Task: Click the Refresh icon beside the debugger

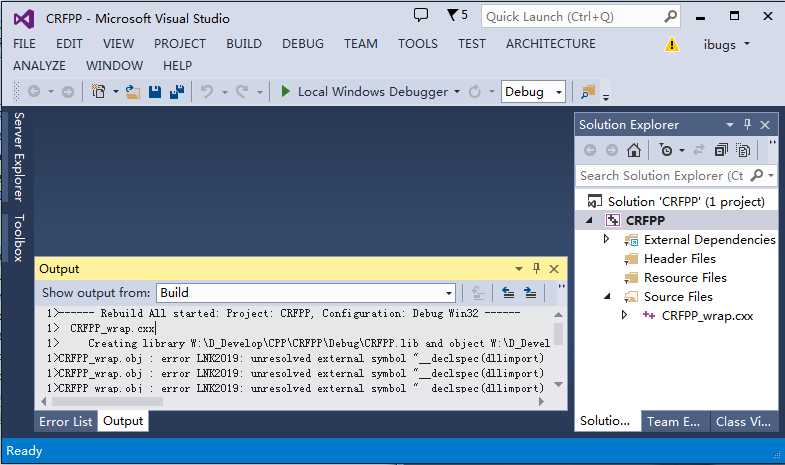Action: [x=475, y=92]
